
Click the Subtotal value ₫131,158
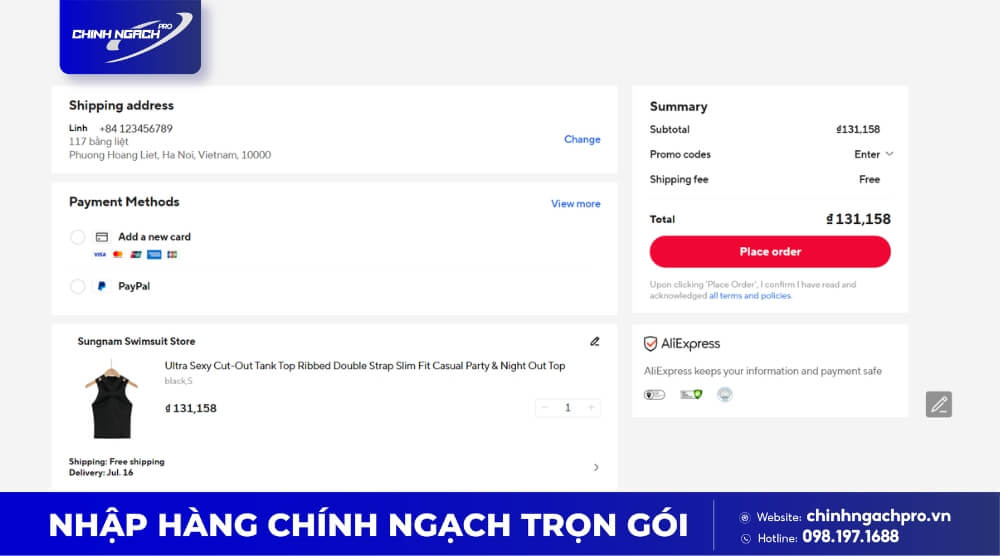point(858,129)
